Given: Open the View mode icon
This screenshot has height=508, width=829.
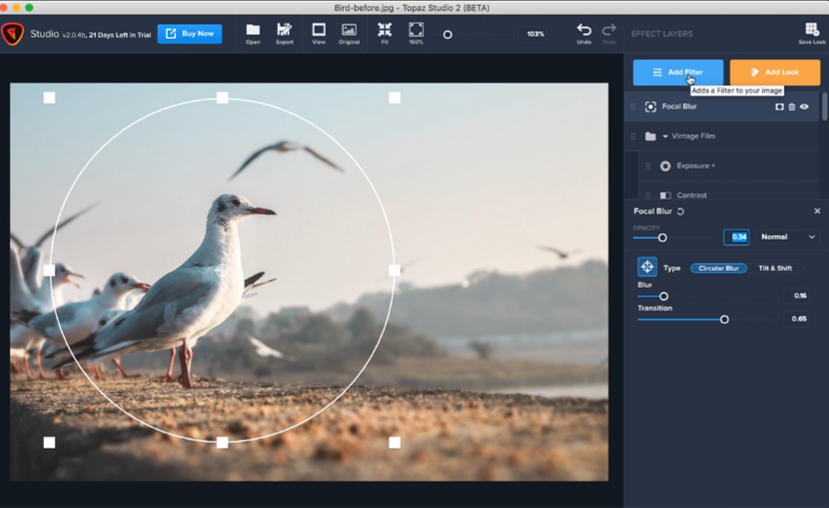Looking at the screenshot, I should tap(319, 31).
